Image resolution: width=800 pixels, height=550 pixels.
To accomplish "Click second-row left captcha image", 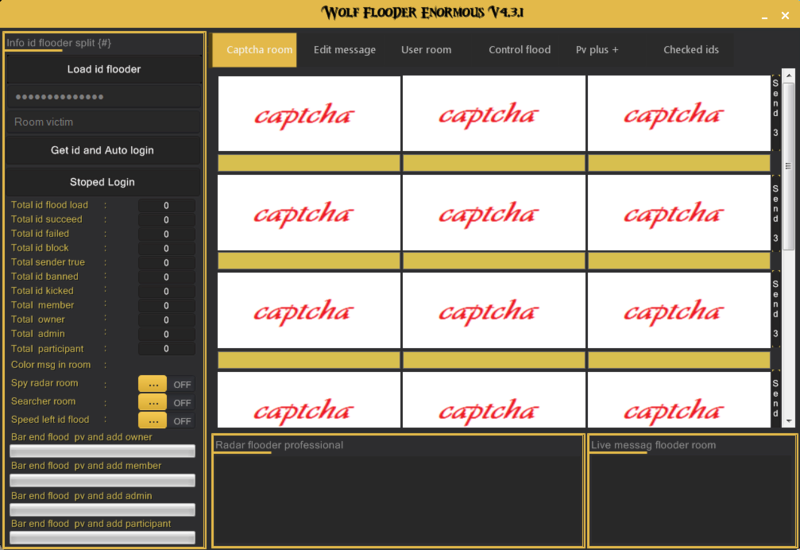I will (309, 212).
